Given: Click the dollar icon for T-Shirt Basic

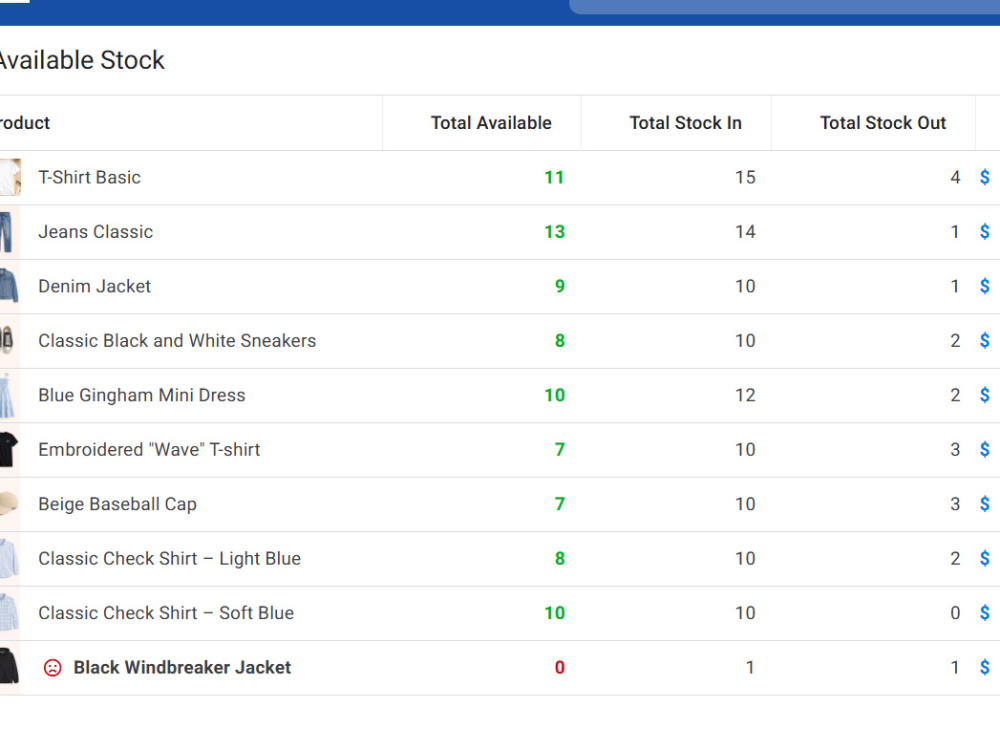Looking at the screenshot, I should [x=985, y=177].
